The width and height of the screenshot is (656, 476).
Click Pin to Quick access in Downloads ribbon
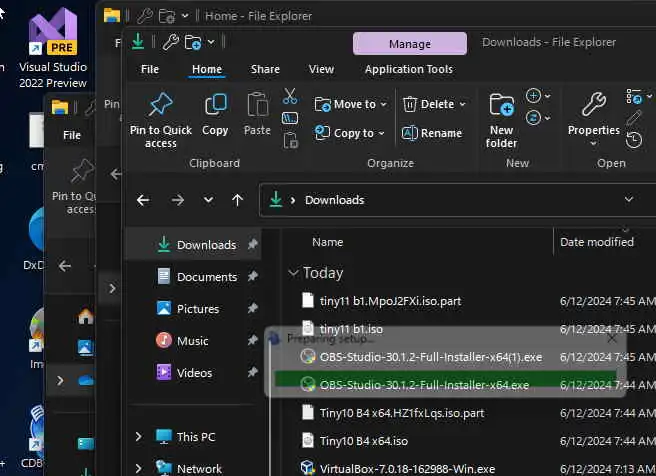click(161, 120)
